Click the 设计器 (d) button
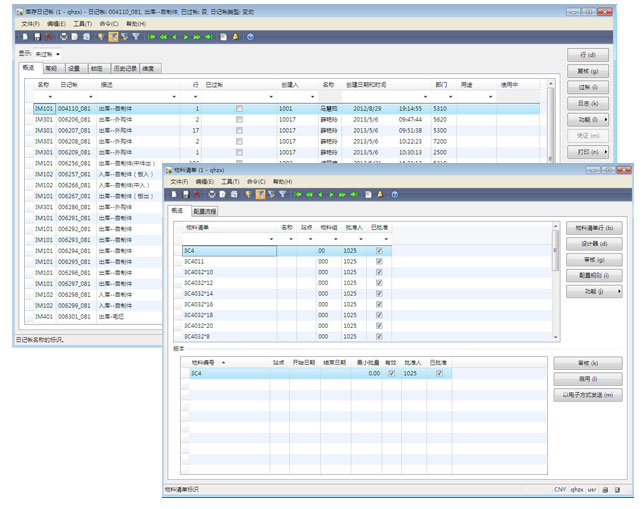642x509 pixels. click(594, 243)
